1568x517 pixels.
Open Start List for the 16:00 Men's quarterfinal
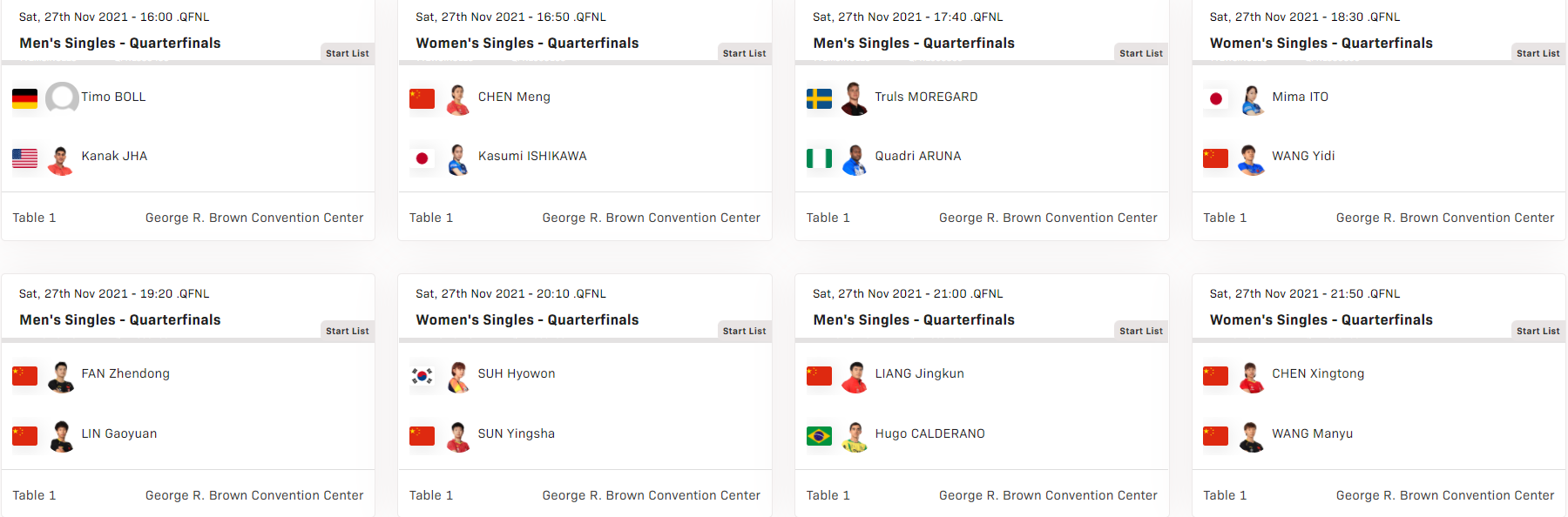pos(347,53)
